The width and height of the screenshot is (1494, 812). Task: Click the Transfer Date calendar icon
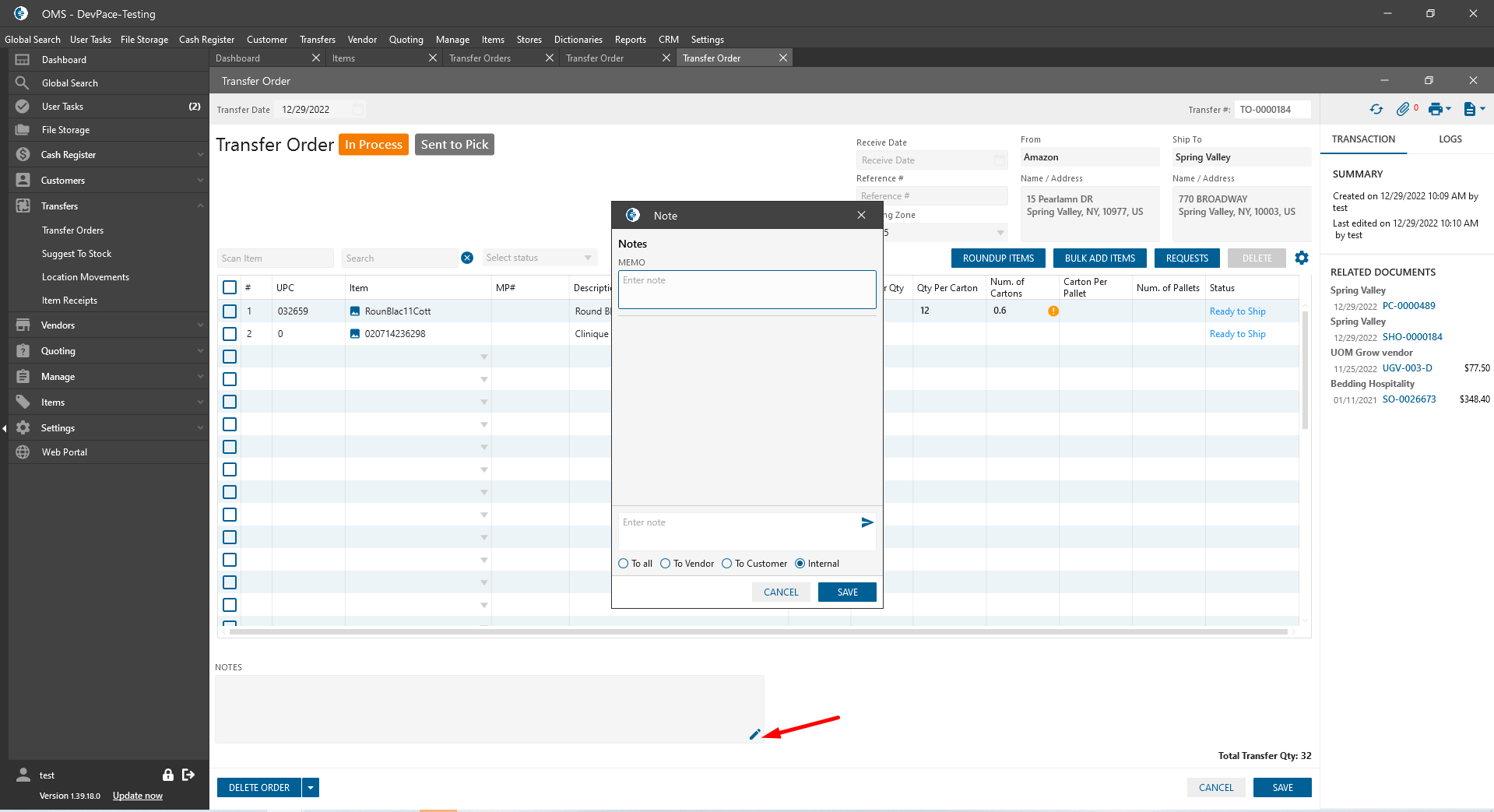(358, 109)
